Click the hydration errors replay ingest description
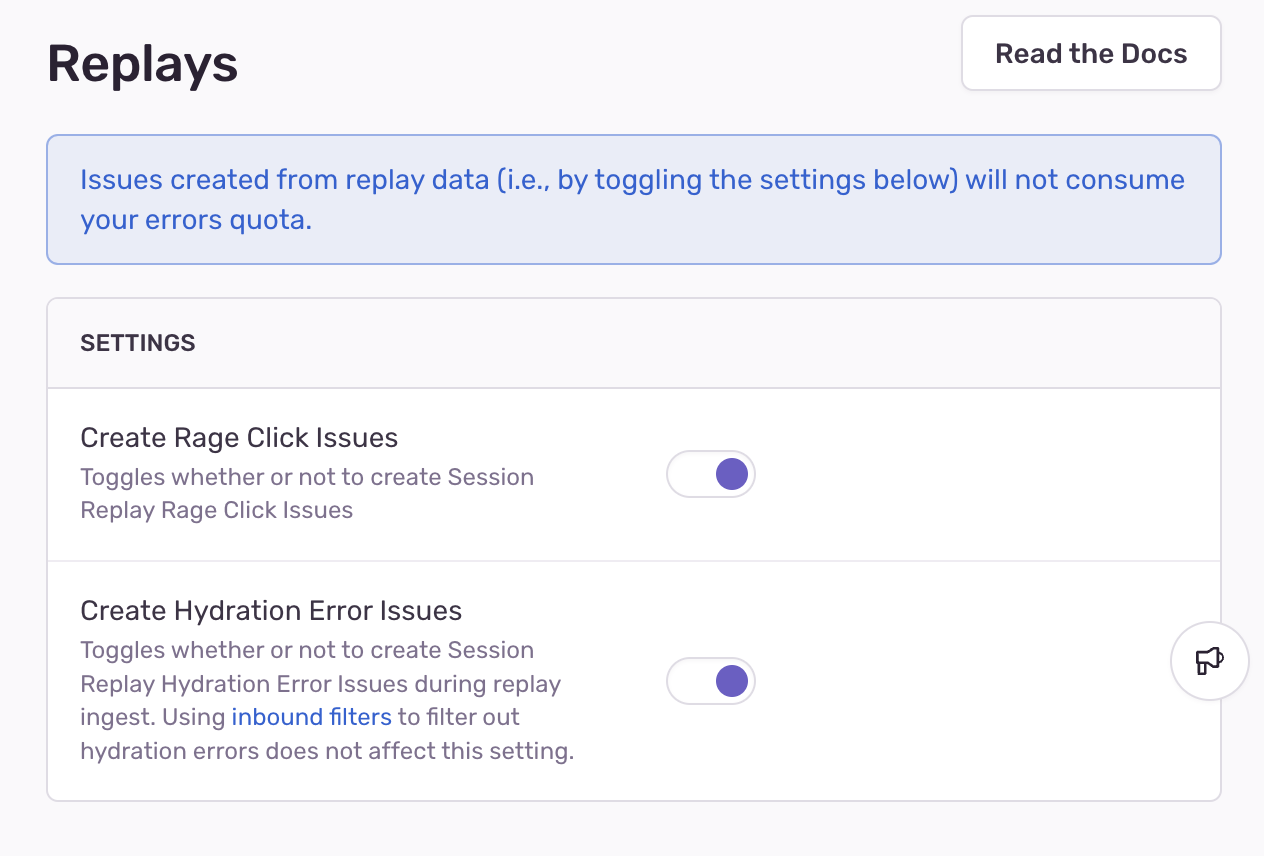 [327, 700]
